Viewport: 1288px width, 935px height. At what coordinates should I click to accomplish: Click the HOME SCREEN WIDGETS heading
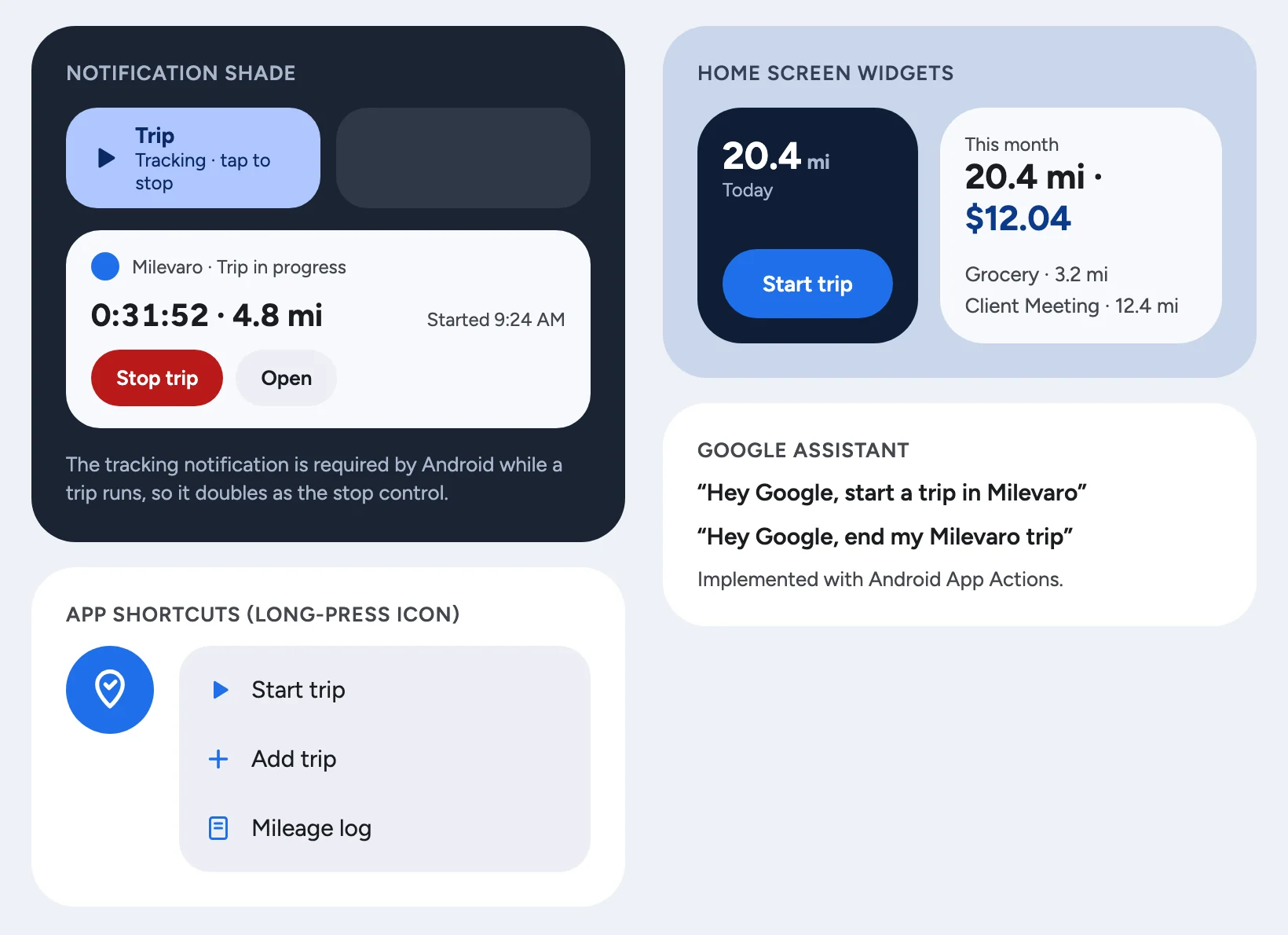pos(825,73)
